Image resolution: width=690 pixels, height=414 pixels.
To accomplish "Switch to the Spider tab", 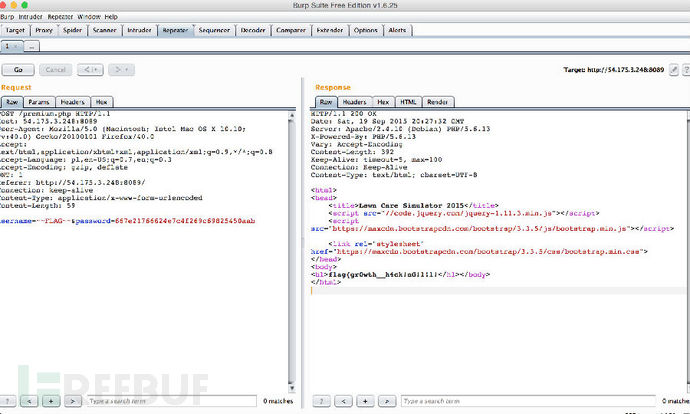I will 73,30.
